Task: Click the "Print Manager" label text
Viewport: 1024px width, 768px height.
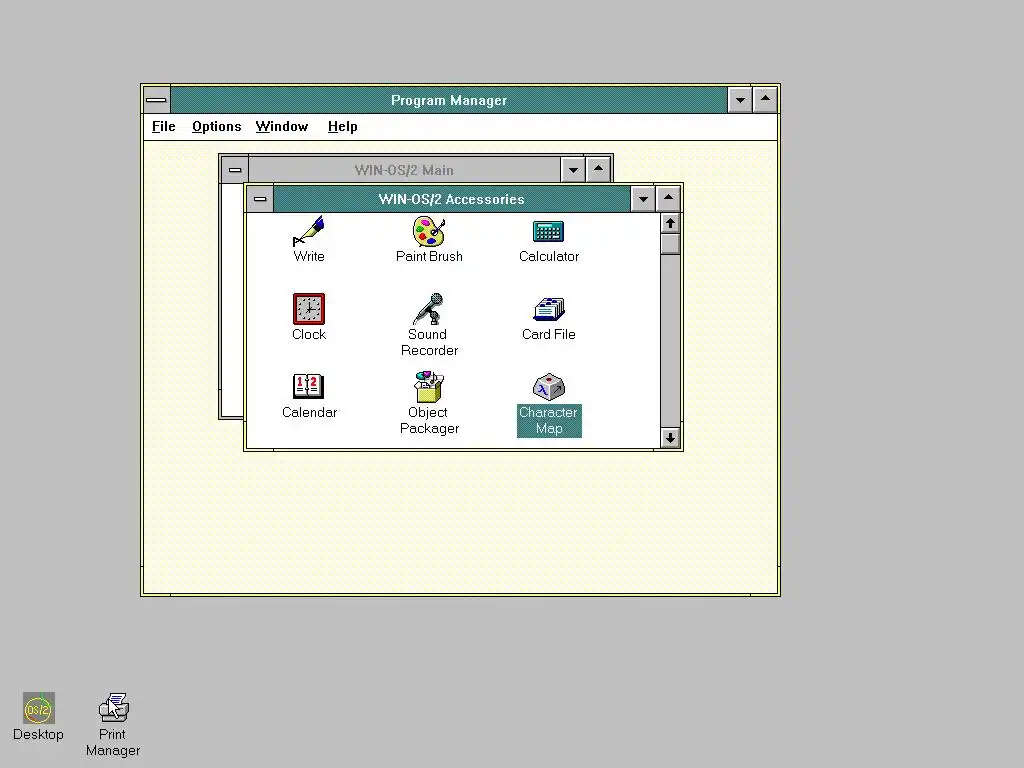Action: tap(113, 743)
